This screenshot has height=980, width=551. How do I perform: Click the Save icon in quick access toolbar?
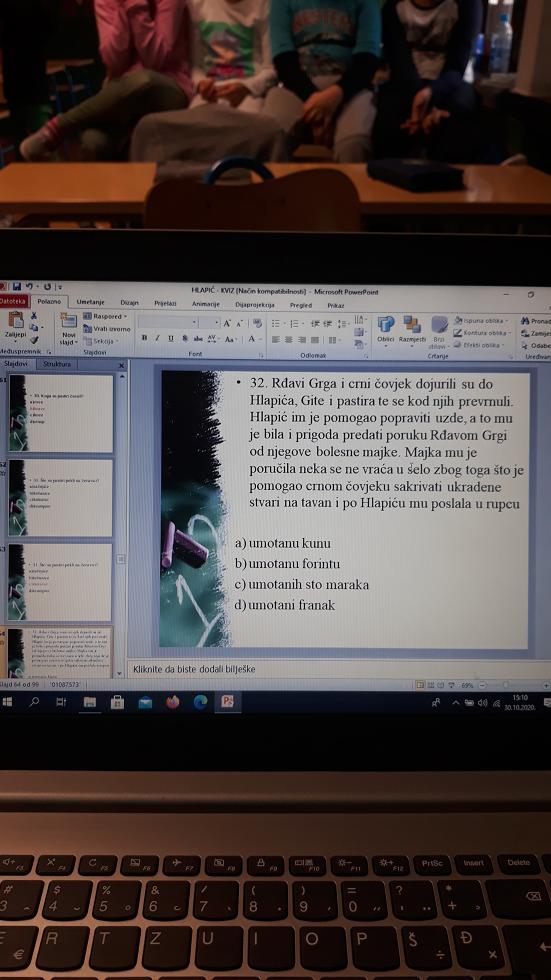point(17,286)
